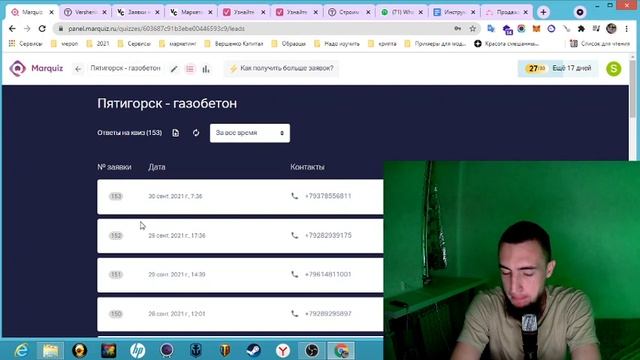The height and width of the screenshot is (360, 640).
Task: Open lead number 151 badge
Action: click(x=116, y=274)
